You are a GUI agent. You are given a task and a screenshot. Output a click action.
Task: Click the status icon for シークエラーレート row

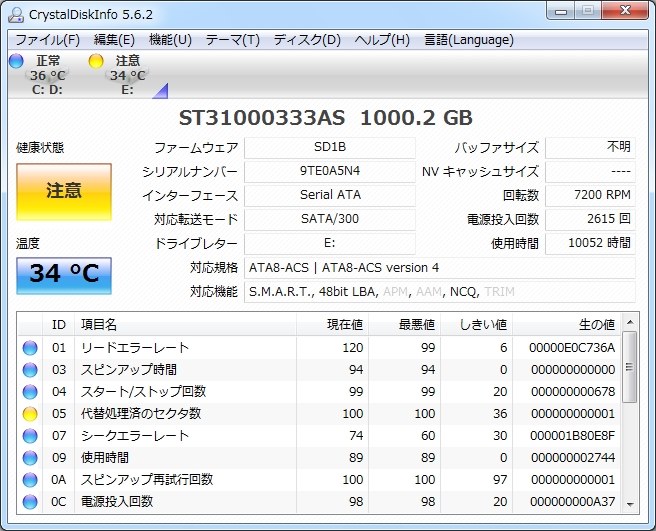30,436
